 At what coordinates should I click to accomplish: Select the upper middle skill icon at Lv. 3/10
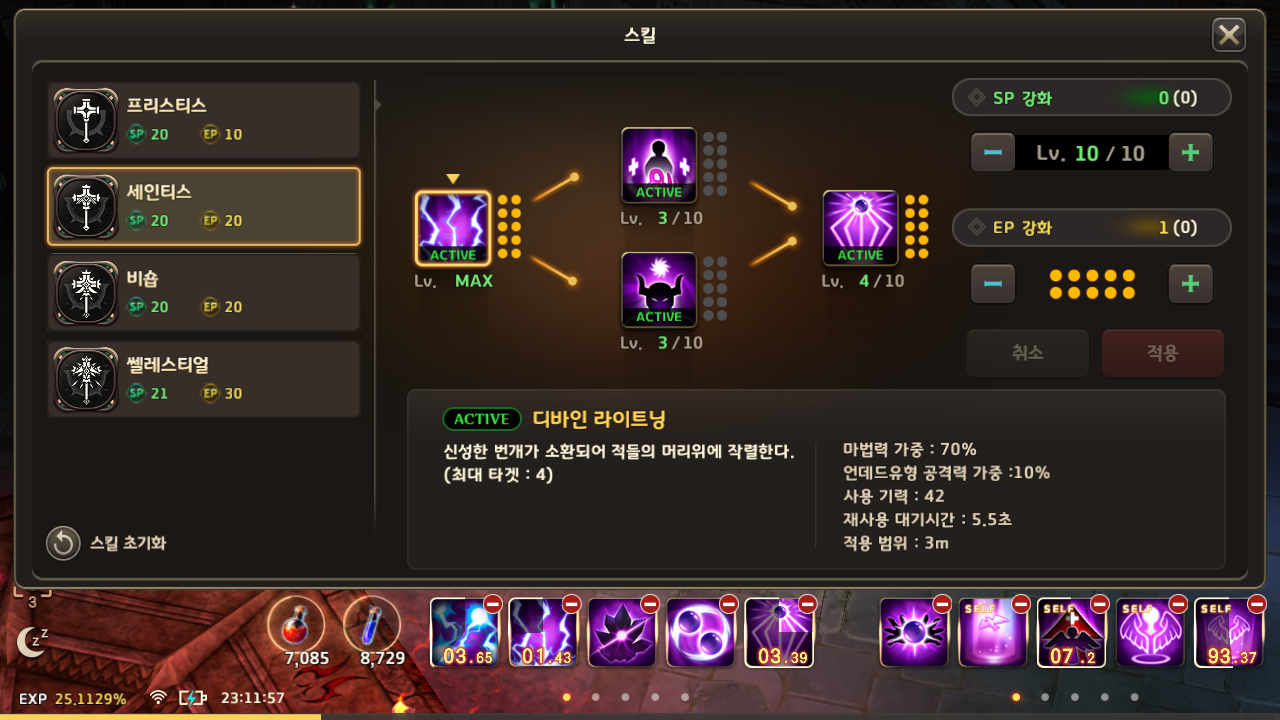pos(659,165)
